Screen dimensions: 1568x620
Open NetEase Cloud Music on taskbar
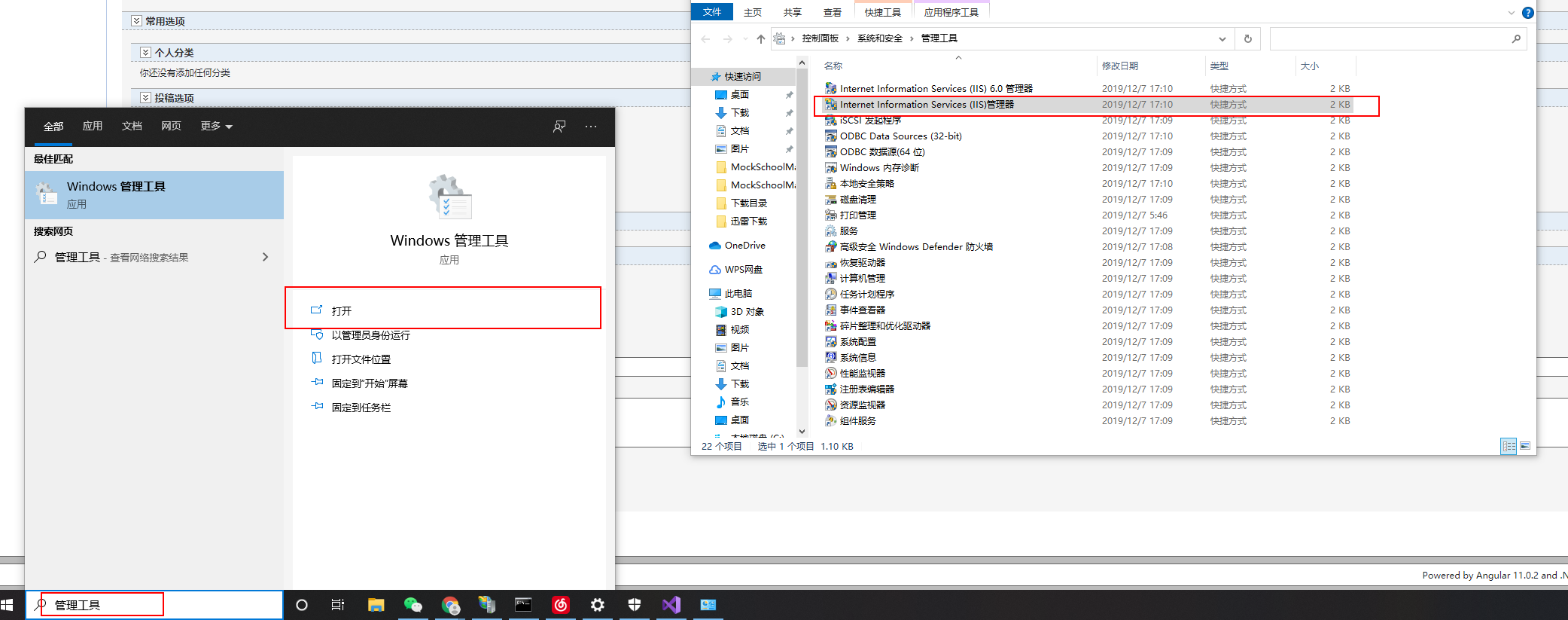561,605
